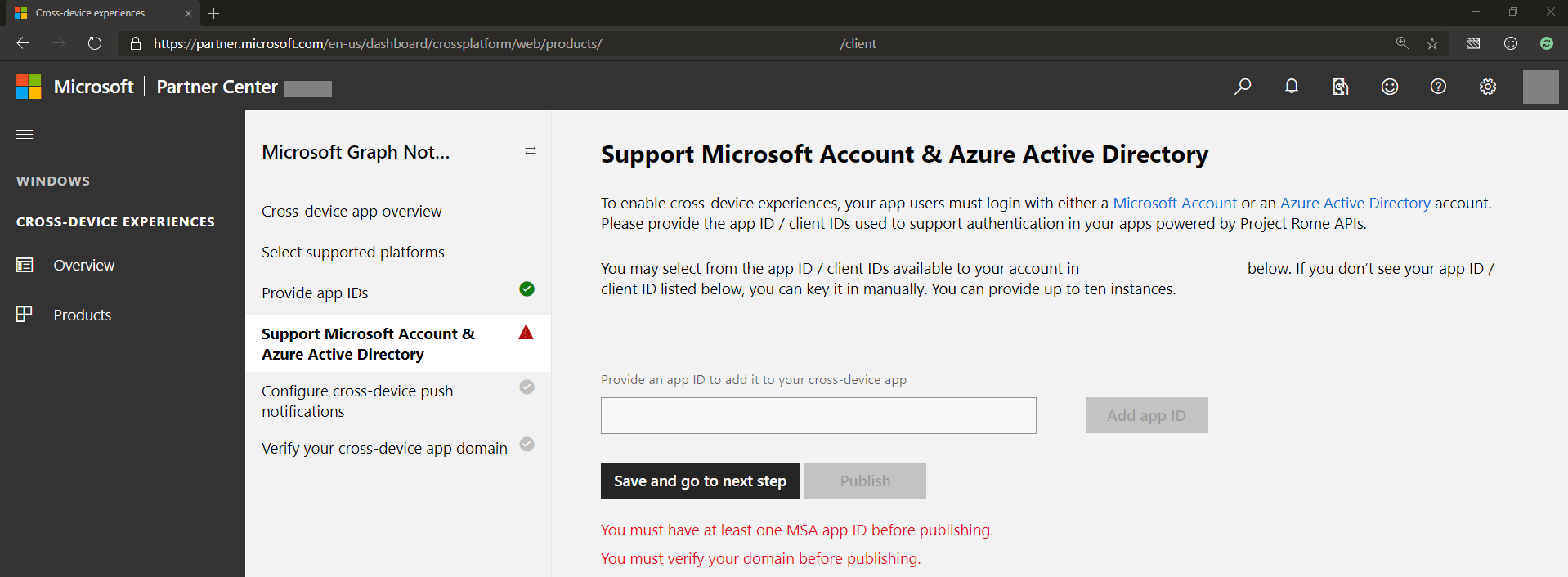This screenshot has width=1568, height=577.
Task: Click the browser reading list icon
Action: point(1473,43)
